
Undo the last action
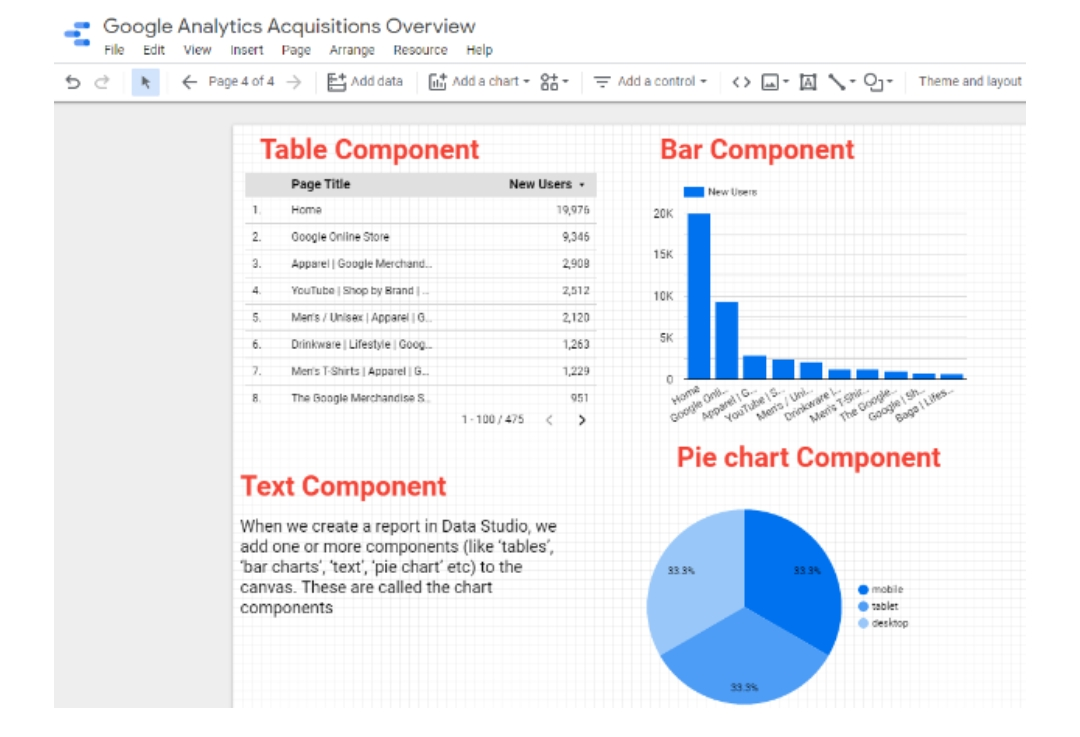tap(72, 82)
